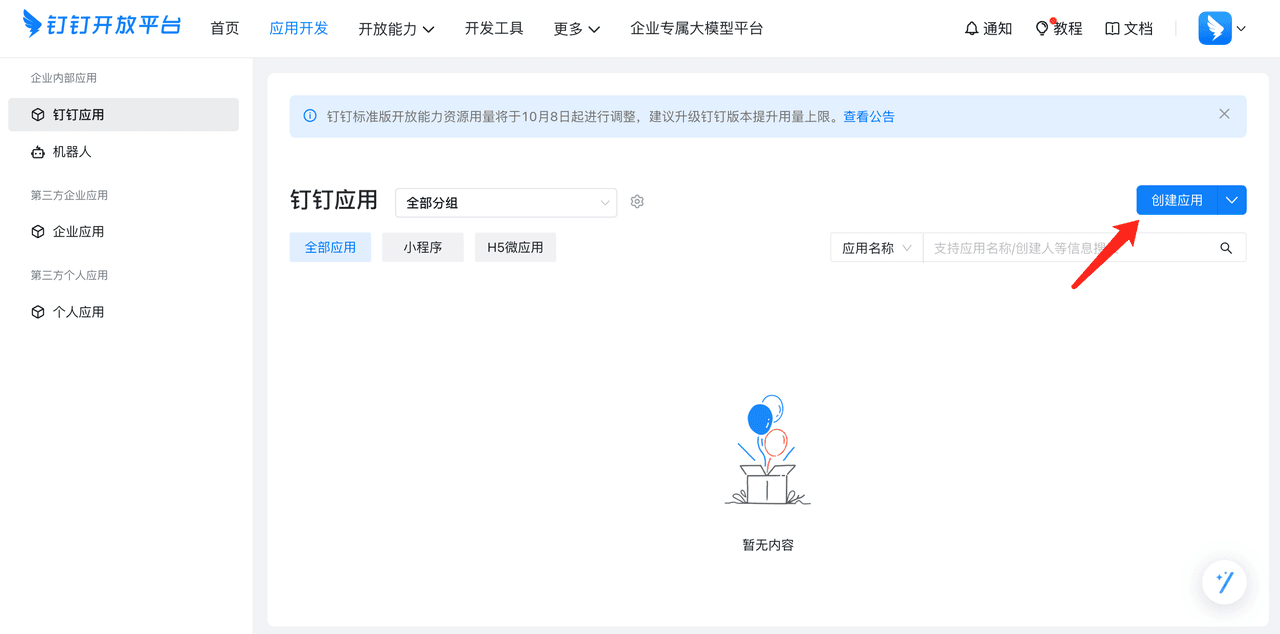Click the blue user avatar icon
This screenshot has height=634, width=1280.
click(x=1215, y=28)
